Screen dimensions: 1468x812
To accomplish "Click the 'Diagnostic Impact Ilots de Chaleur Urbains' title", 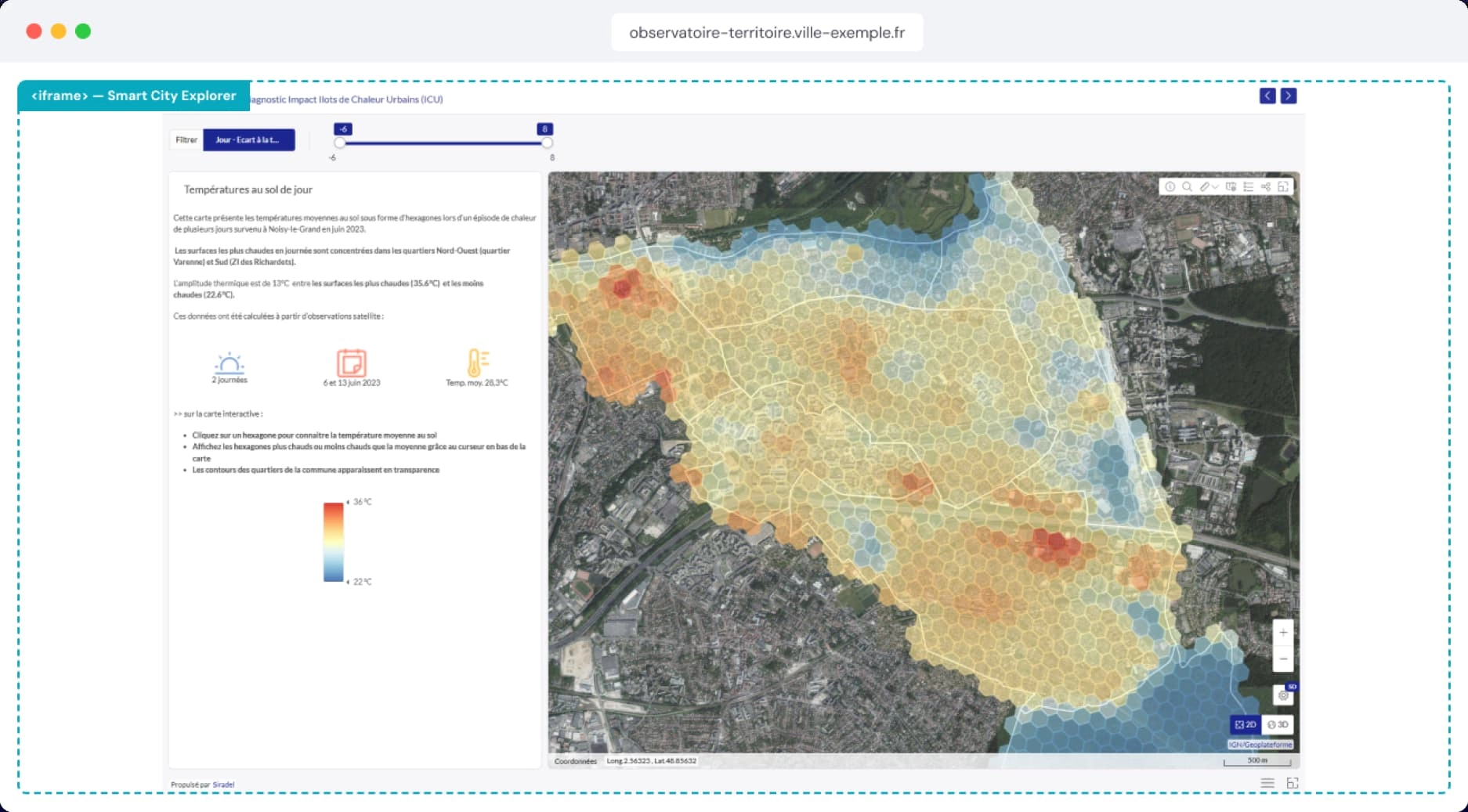I will pyautogui.click(x=345, y=99).
